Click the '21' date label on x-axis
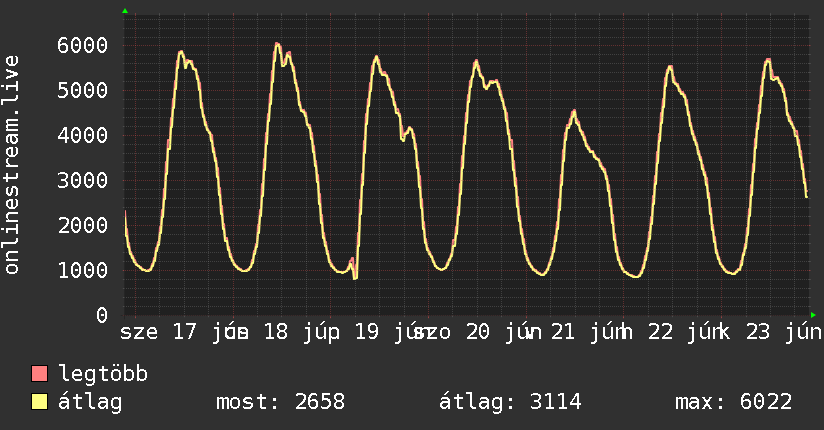 tap(562, 332)
